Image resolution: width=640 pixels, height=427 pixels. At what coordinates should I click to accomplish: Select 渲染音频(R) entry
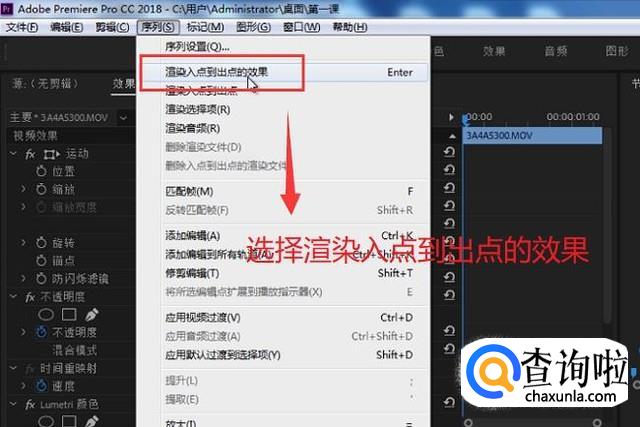pos(192,128)
